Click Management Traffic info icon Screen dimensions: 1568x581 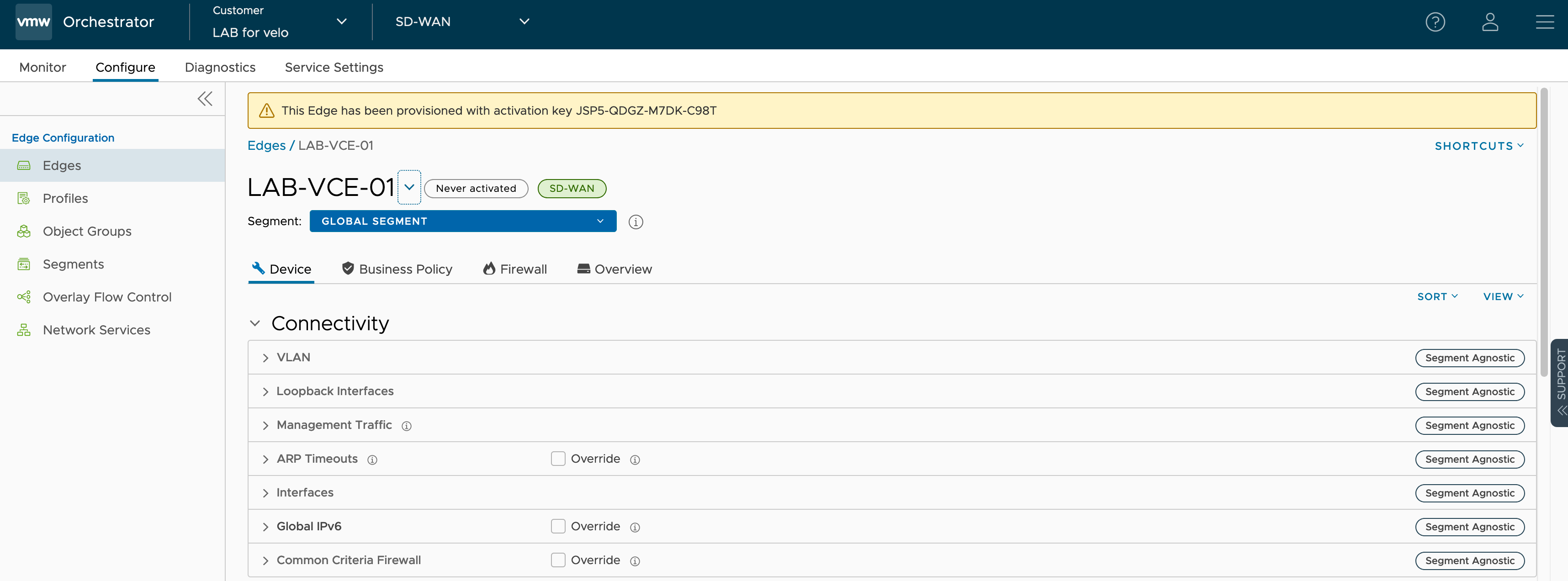coord(407,426)
